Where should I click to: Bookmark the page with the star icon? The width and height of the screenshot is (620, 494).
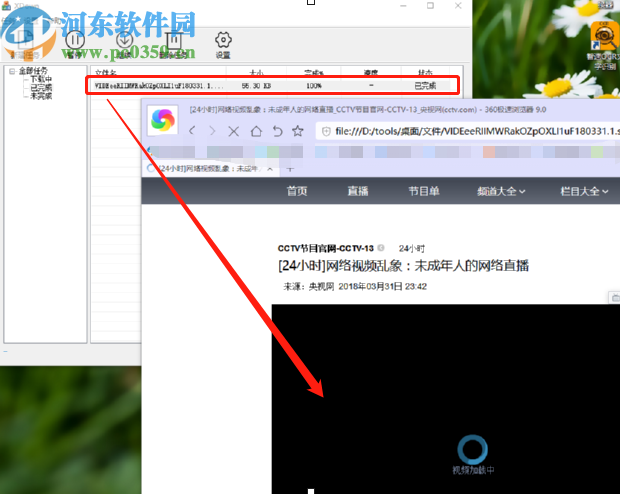click(x=298, y=131)
